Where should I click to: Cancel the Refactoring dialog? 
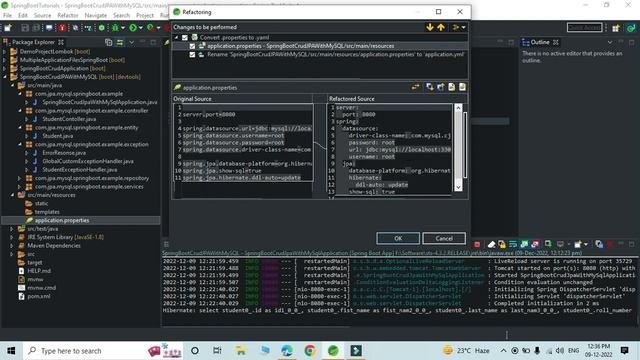(x=444, y=238)
